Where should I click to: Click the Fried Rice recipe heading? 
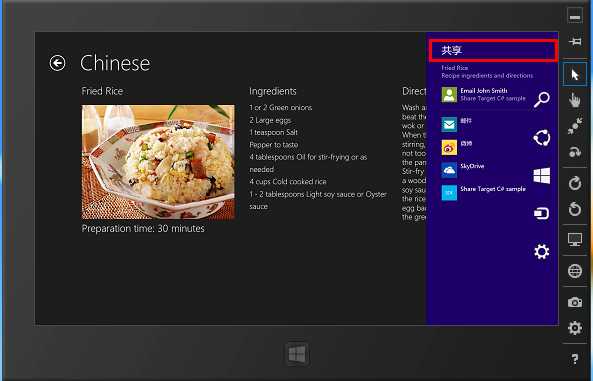pos(102,91)
